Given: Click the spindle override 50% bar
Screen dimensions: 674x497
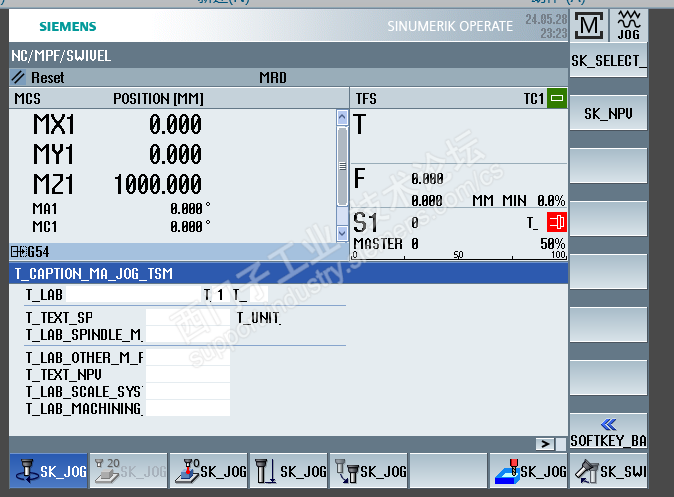Looking at the screenshot, I should (460, 256).
